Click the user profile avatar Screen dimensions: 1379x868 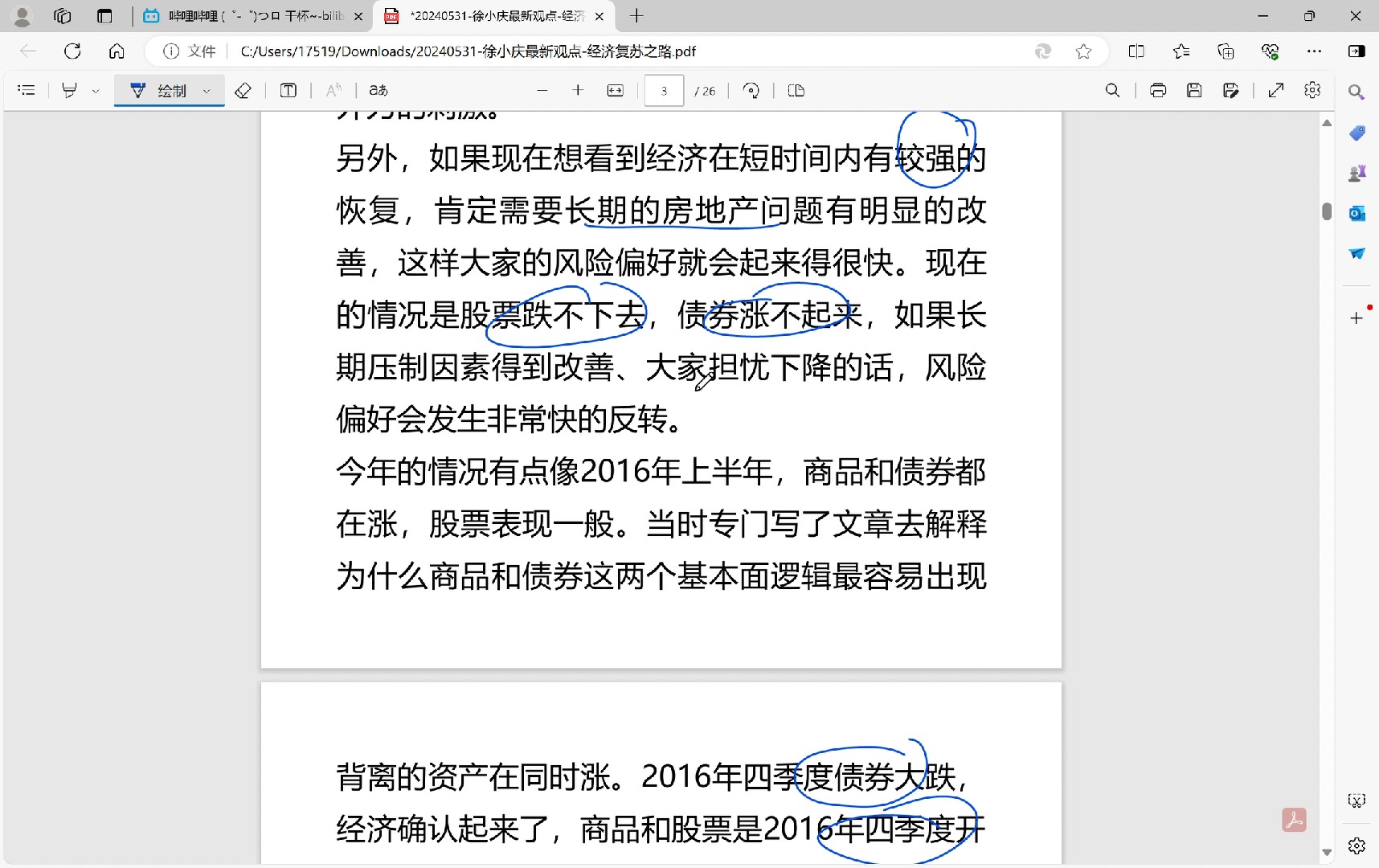[x=23, y=16]
